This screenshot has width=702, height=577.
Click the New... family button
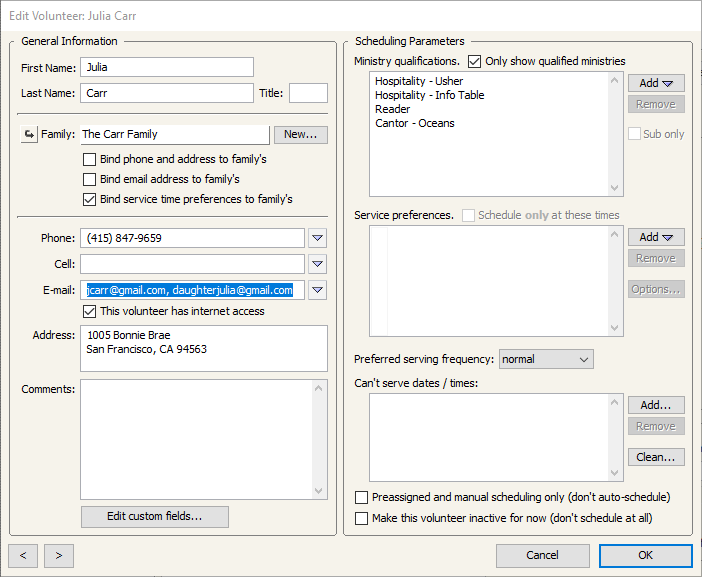[301, 135]
